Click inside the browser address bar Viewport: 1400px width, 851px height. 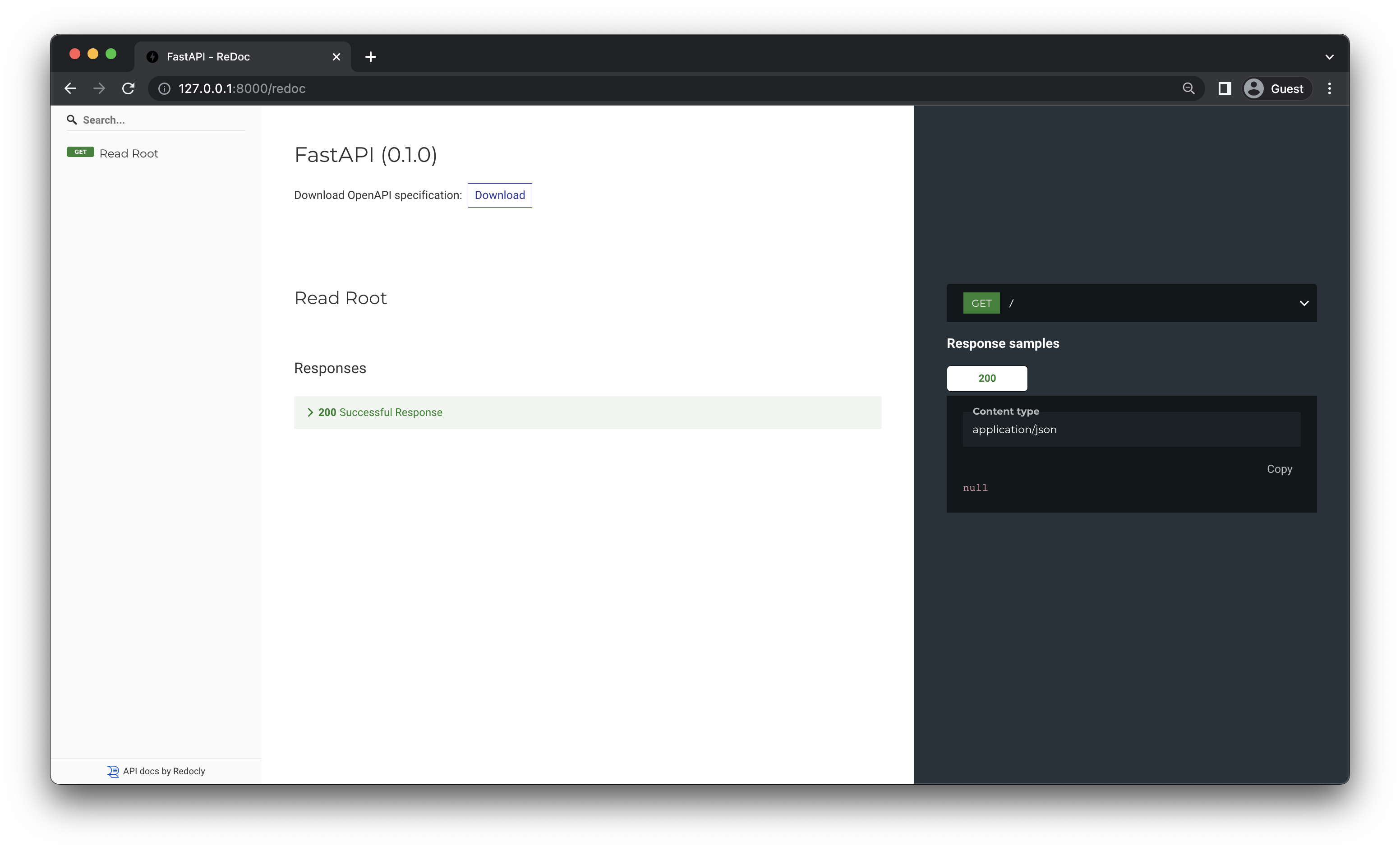click(x=398, y=89)
